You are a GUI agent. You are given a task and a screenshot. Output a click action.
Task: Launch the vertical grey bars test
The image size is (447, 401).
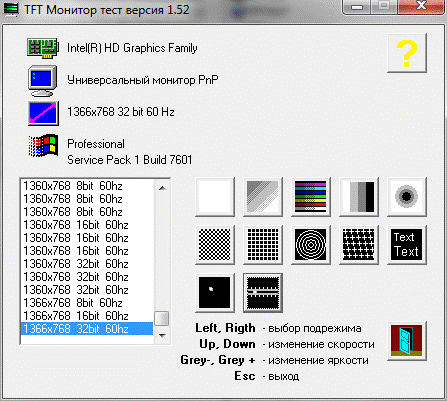(359, 197)
